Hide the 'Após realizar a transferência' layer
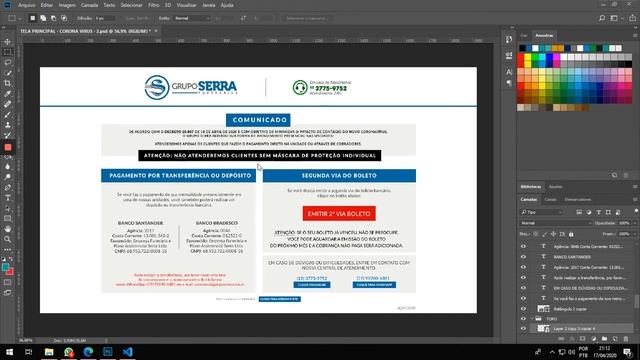The height and width of the screenshot is (360, 640). point(523,278)
